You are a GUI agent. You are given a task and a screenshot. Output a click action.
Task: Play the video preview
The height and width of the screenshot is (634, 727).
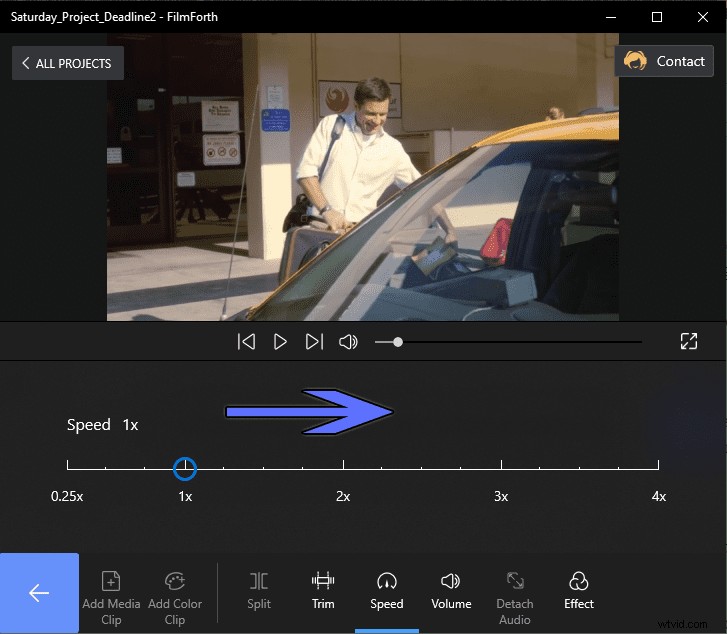(x=280, y=342)
